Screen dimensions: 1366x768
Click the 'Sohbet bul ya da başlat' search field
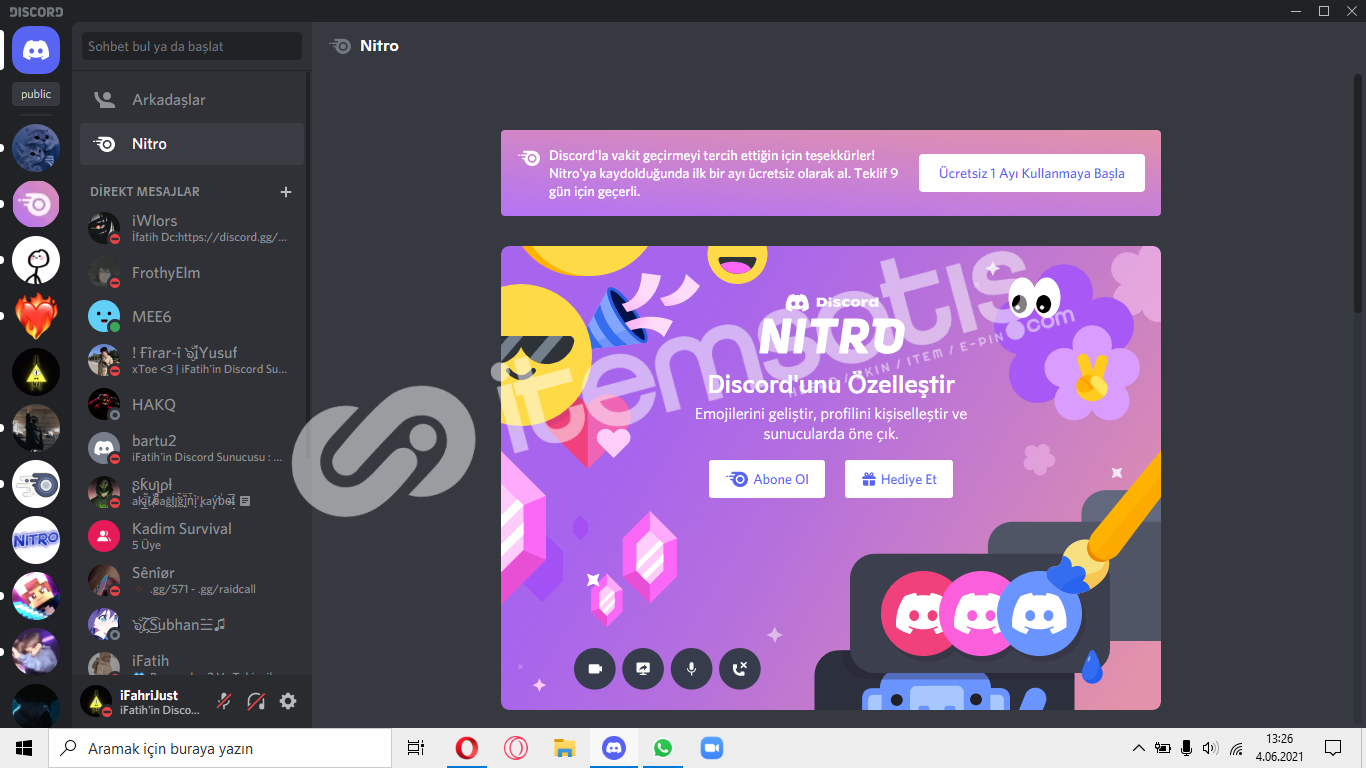point(192,46)
